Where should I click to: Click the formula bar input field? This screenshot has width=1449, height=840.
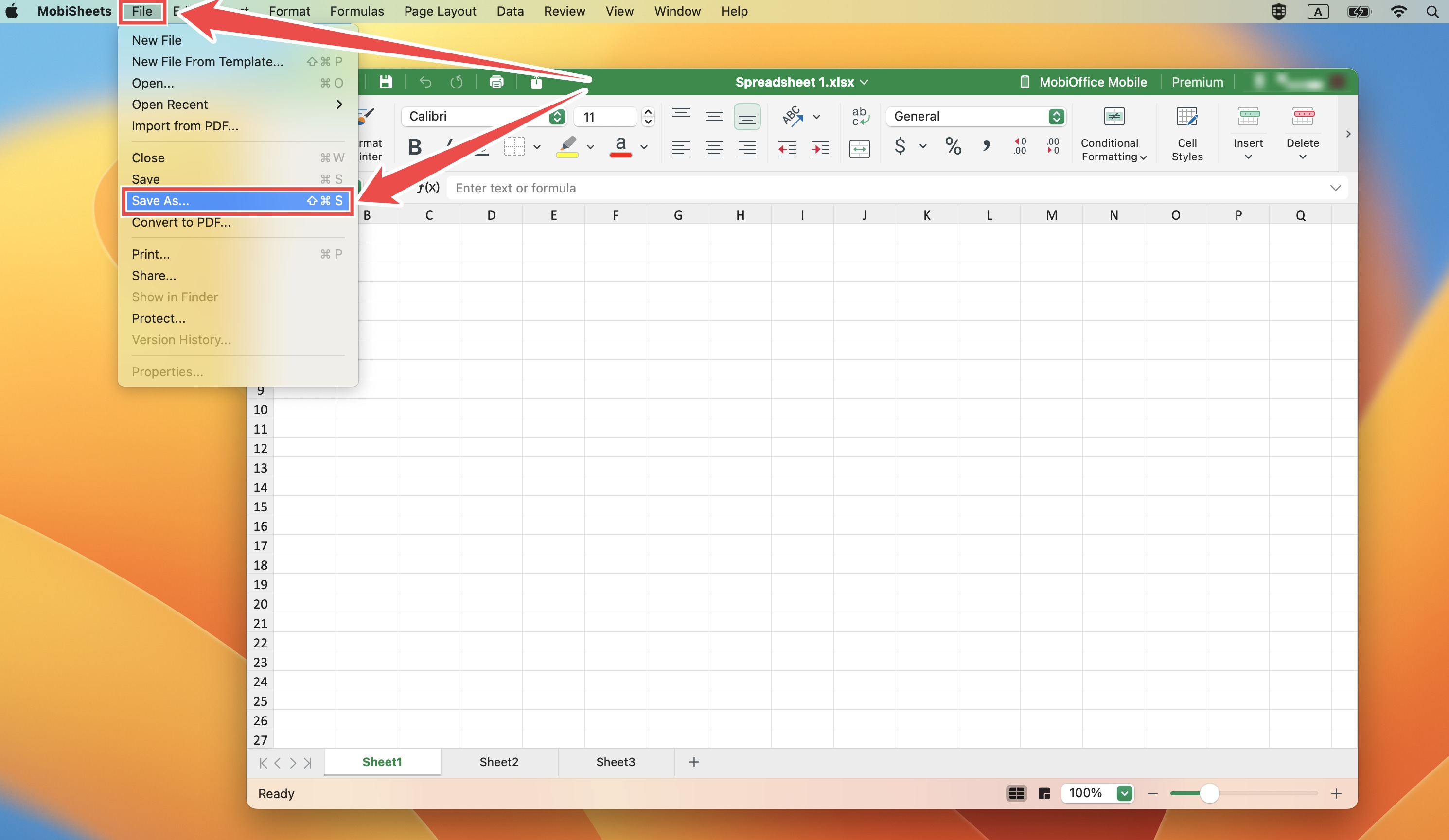(x=888, y=188)
